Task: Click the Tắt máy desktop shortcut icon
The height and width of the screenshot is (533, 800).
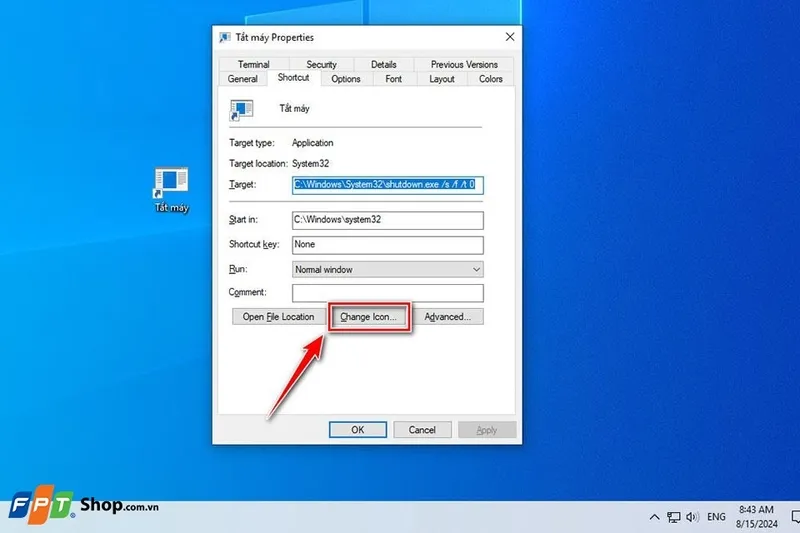Action: (x=171, y=182)
